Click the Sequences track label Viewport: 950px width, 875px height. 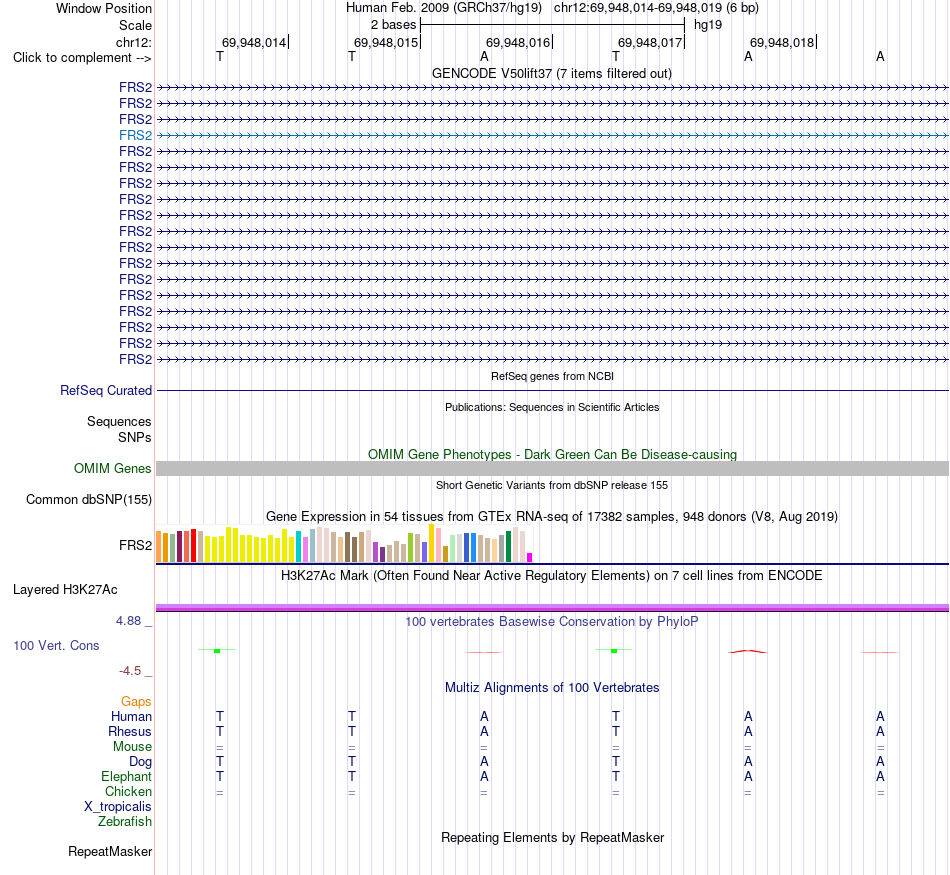(119, 421)
